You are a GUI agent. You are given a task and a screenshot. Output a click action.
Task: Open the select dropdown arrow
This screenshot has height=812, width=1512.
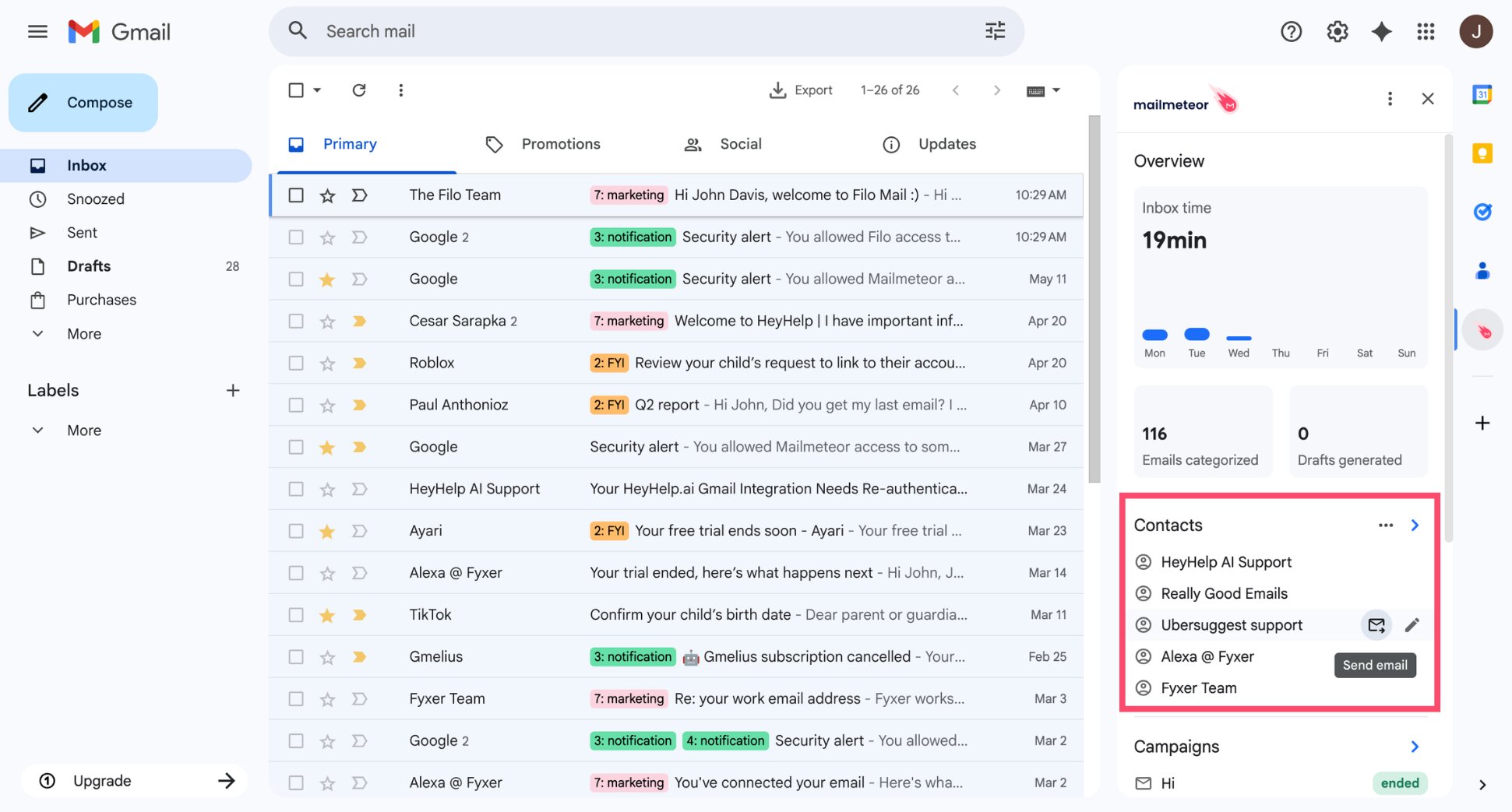[x=317, y=90]
